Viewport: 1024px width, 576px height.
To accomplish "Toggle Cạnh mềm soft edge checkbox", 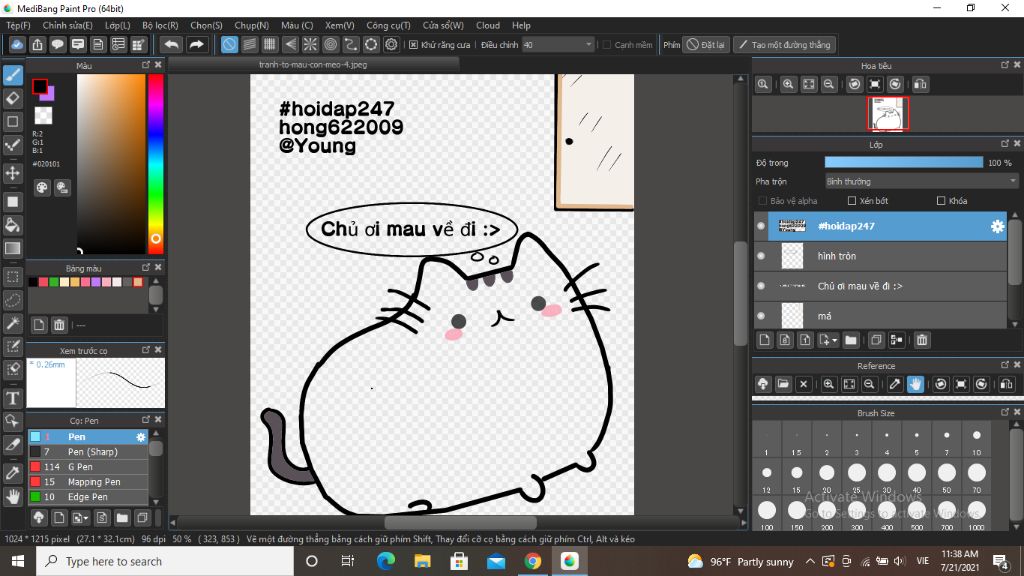I will point(607,44).
